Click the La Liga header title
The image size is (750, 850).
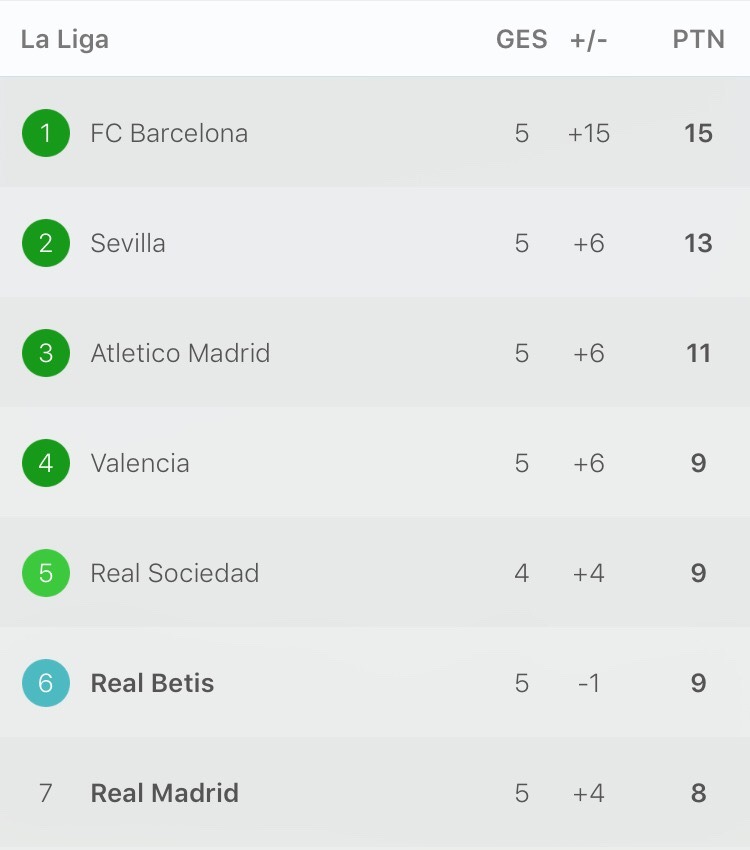click(x=65, y=40)
